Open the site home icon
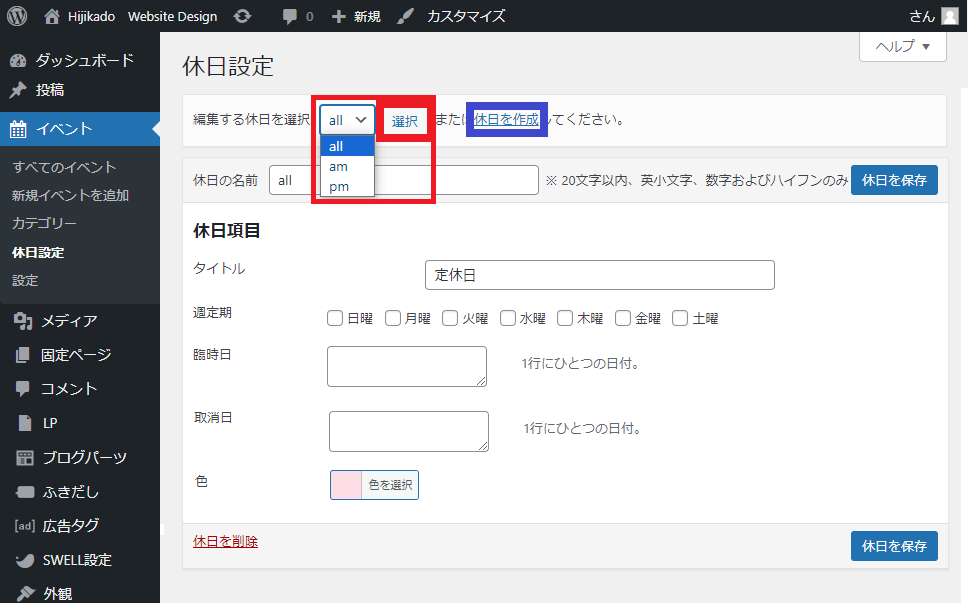Image resolution: width=968 pixels, height=603 pixels. (x=53, y=16)
